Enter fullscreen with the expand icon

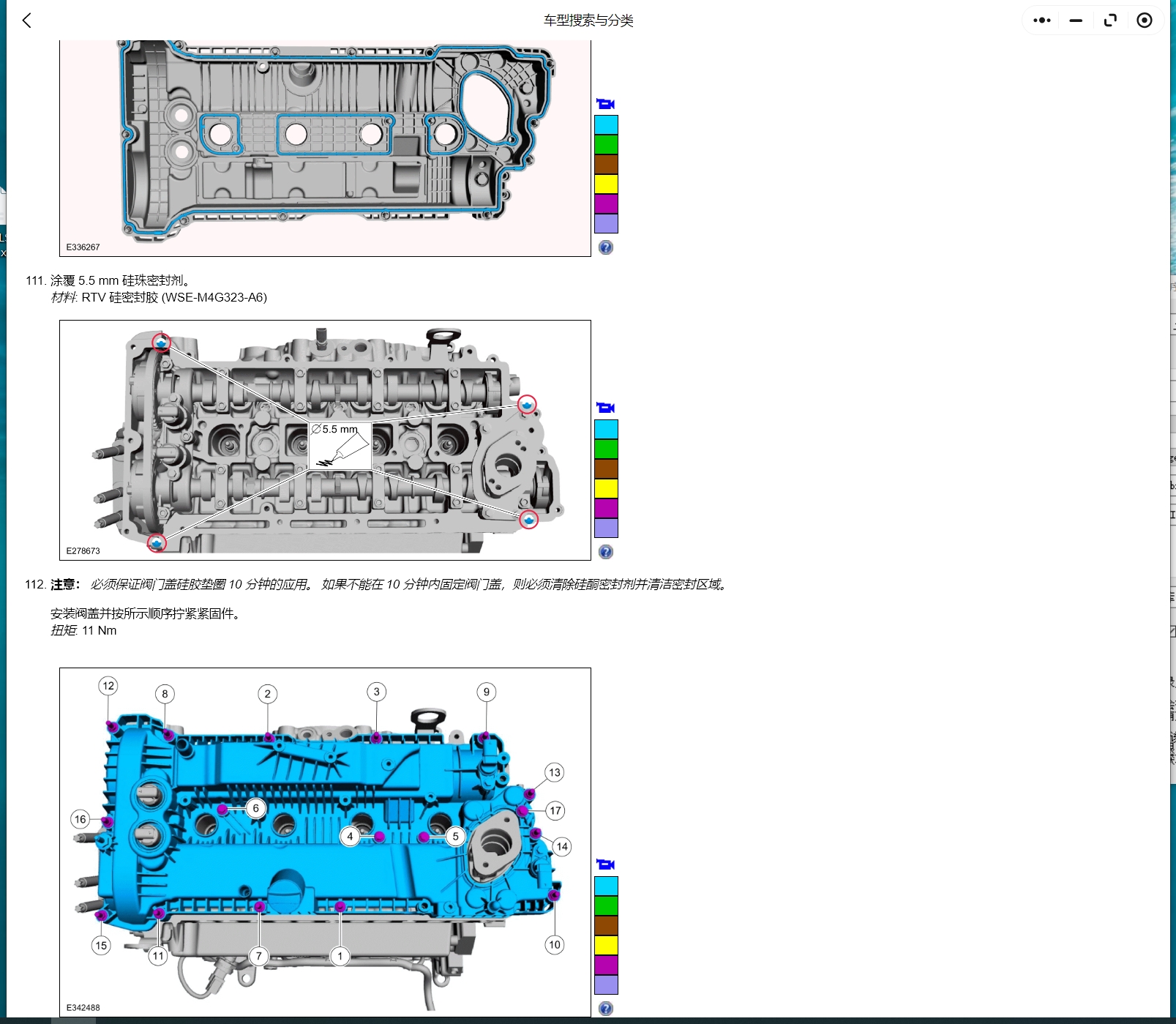[1109, 20]
